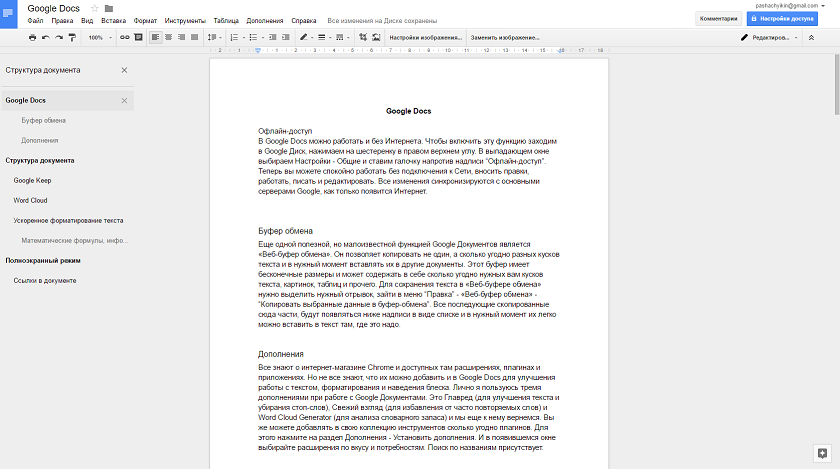Open Настройки изображения options
This screenshot has height=469, width=840.
425,38
